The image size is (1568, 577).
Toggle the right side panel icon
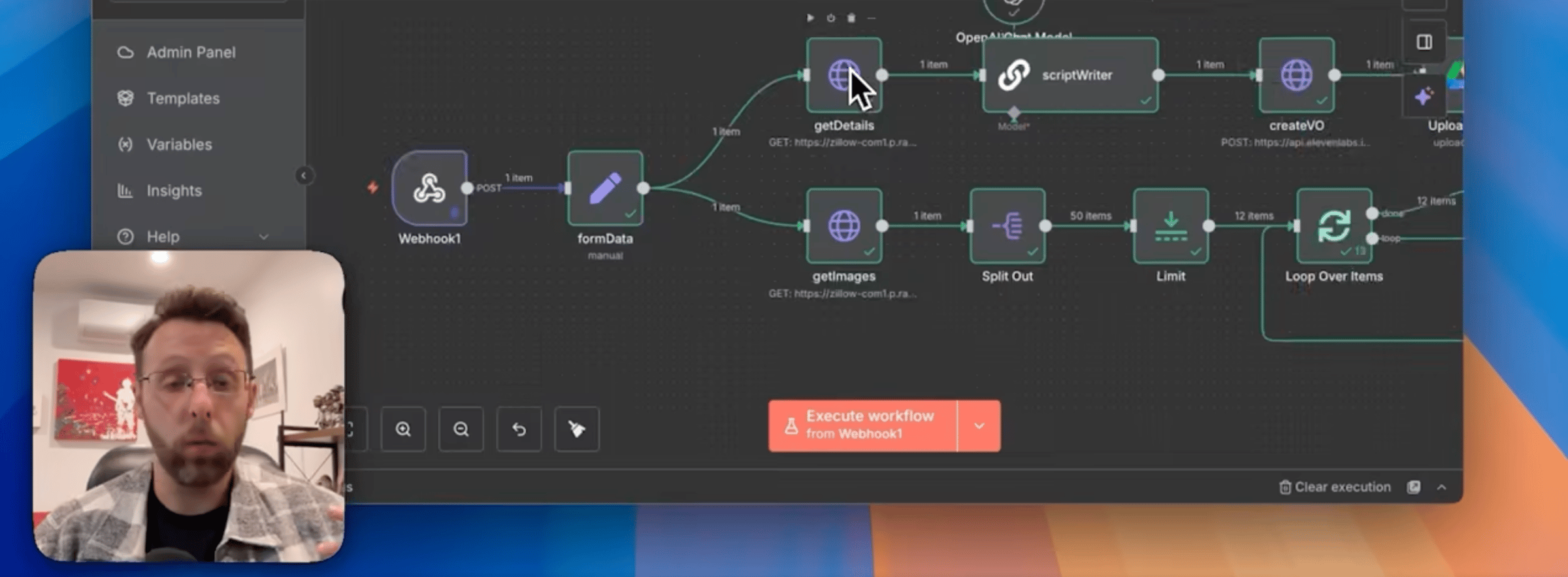coord(1424,42)
